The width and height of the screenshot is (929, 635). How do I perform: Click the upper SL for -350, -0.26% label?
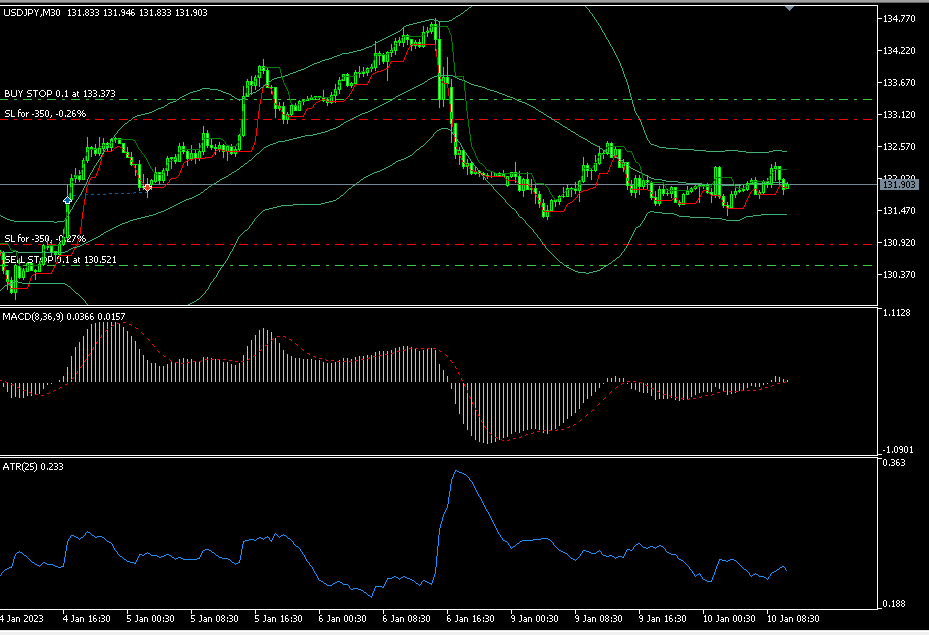pos(45,114)
